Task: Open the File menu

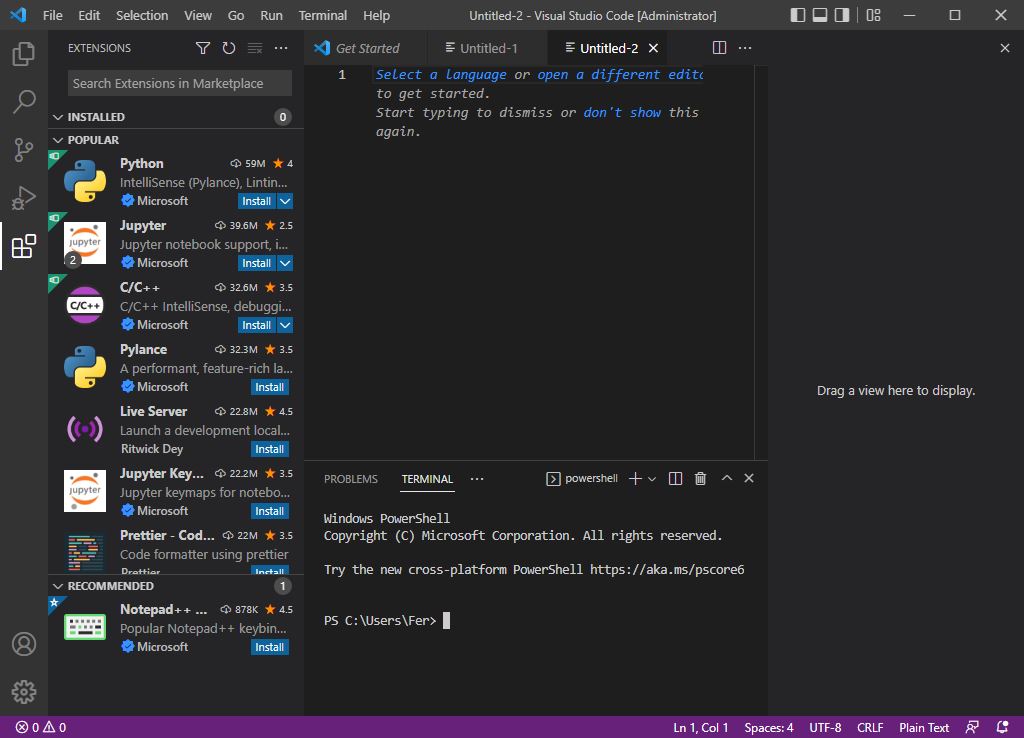Action: 52,15
